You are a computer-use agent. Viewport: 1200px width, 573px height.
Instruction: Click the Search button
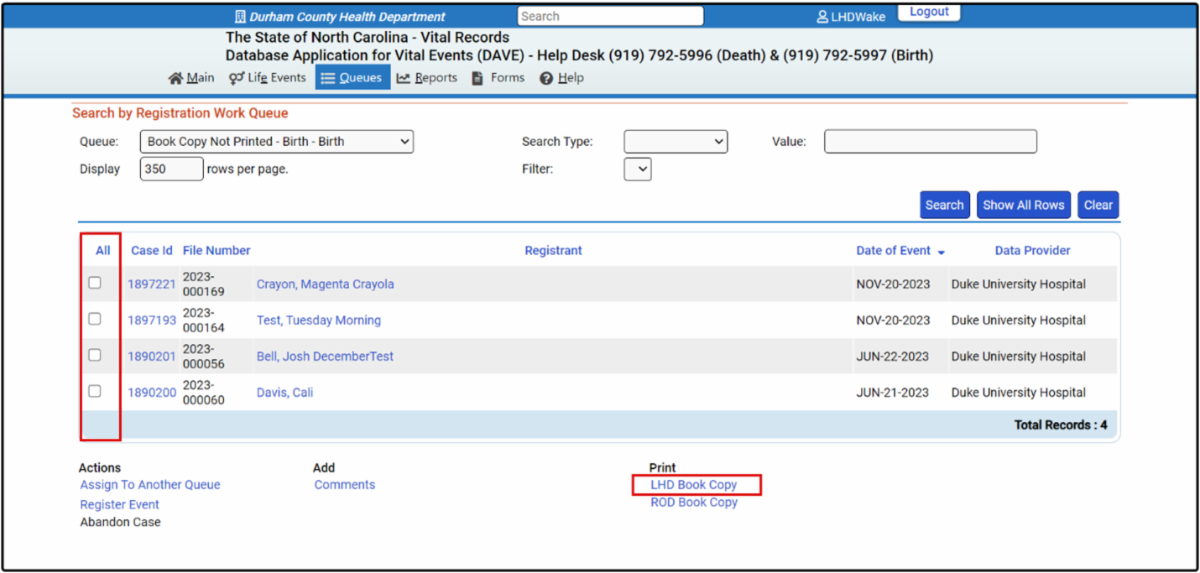pos(944,205)
